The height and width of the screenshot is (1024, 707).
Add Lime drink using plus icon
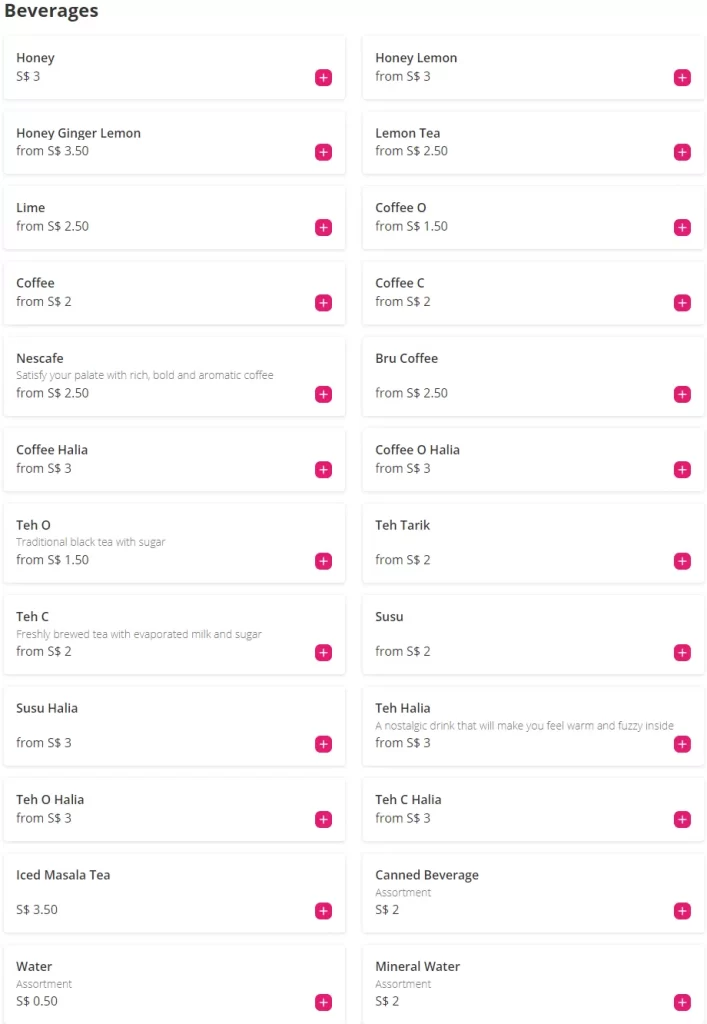pyautogui.click(x=323, y=228)
